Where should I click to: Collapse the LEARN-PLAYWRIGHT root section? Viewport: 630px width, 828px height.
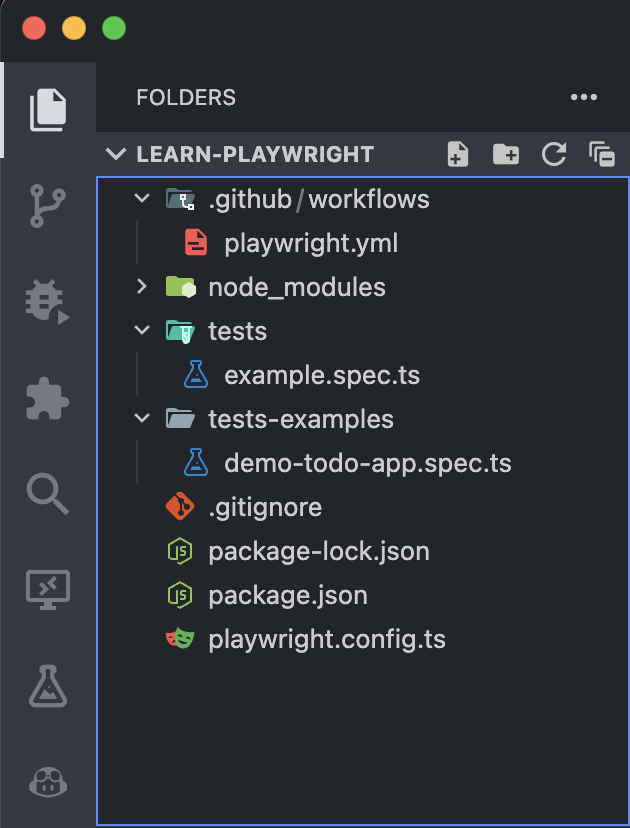118,154
